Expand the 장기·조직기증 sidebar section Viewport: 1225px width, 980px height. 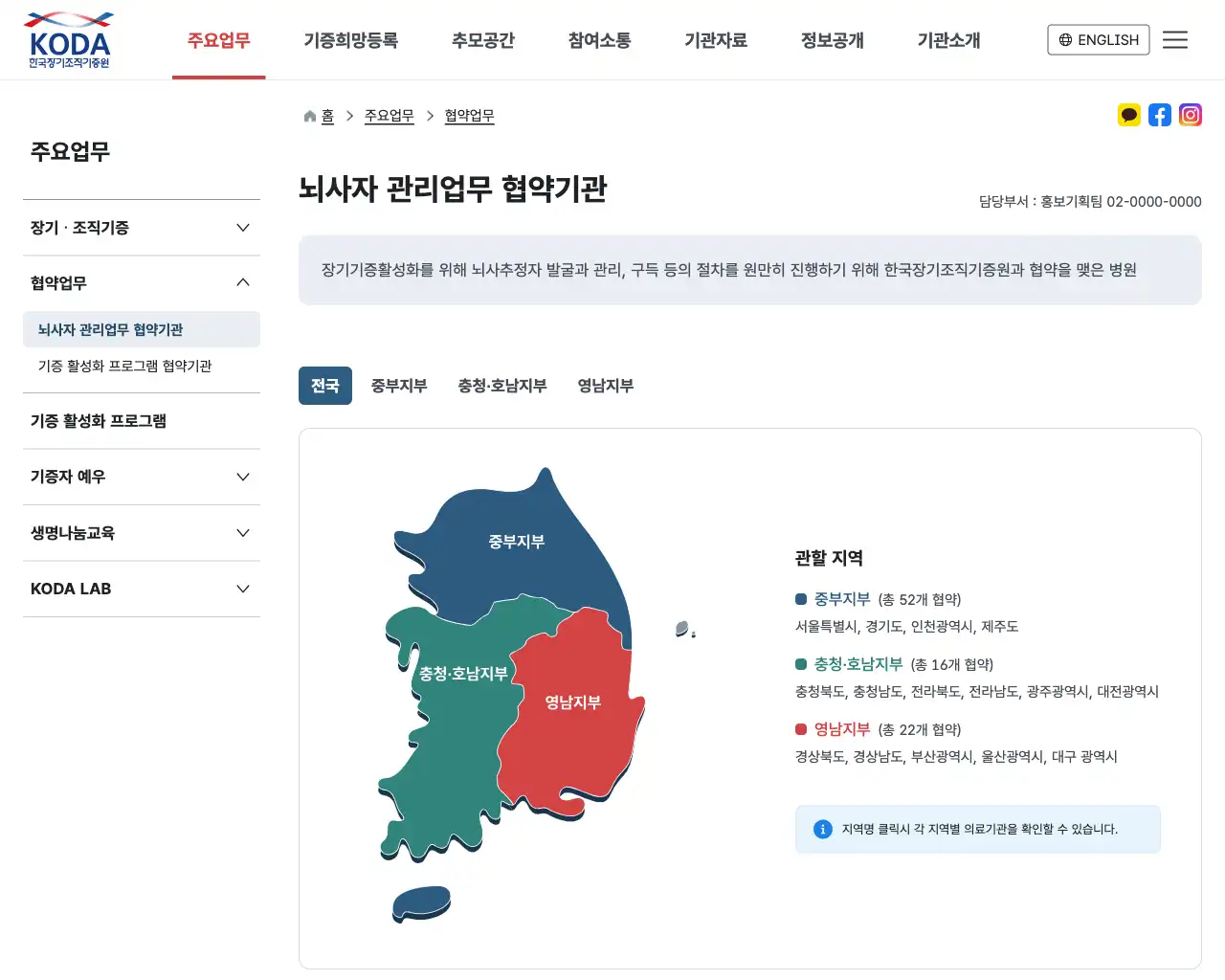(x=243, y=228)
